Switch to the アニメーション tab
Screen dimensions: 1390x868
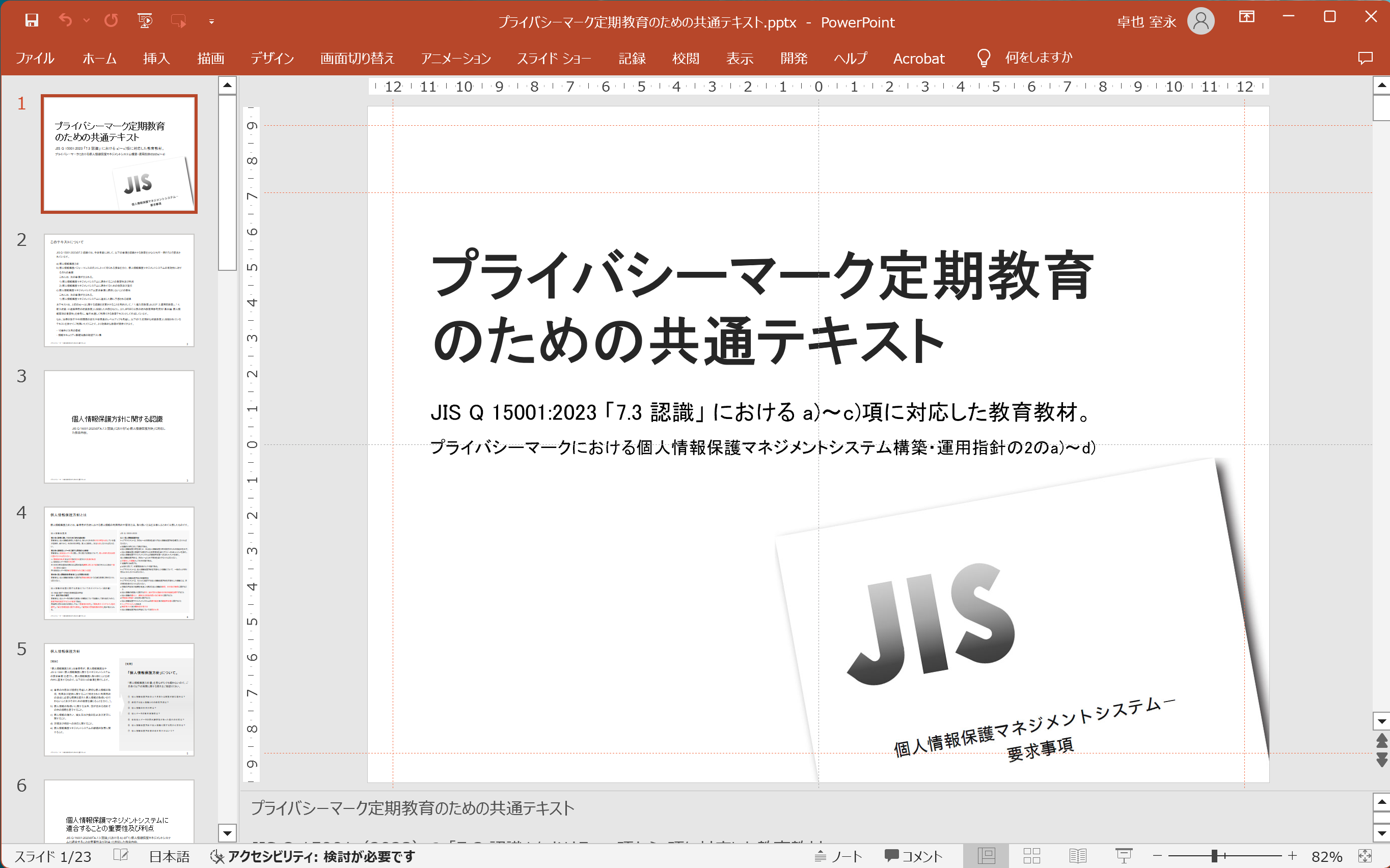pyautogui.click(x=456, y=58)
